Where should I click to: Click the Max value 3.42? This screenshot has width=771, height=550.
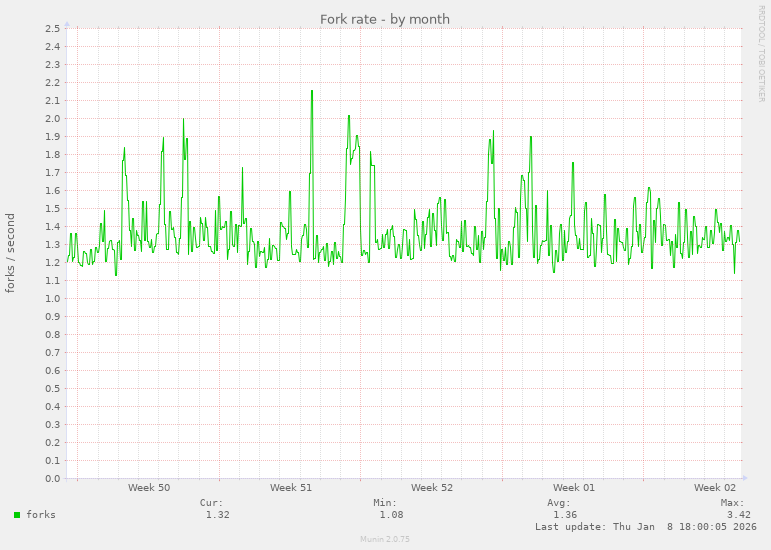(x=738, y=515)
